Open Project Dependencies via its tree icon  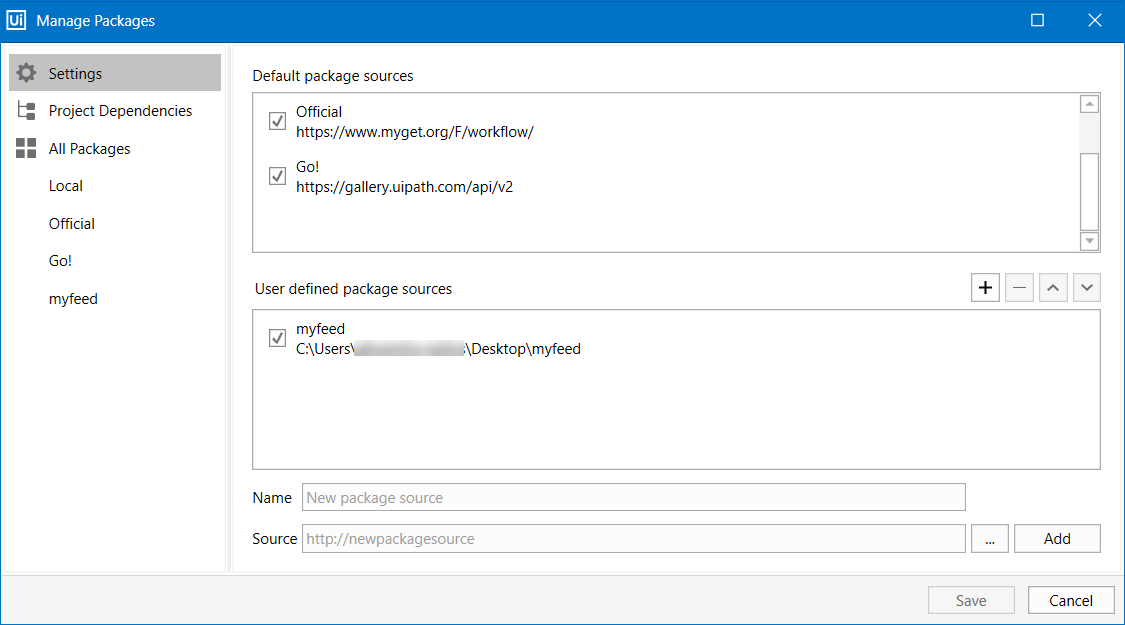point(27,110)
